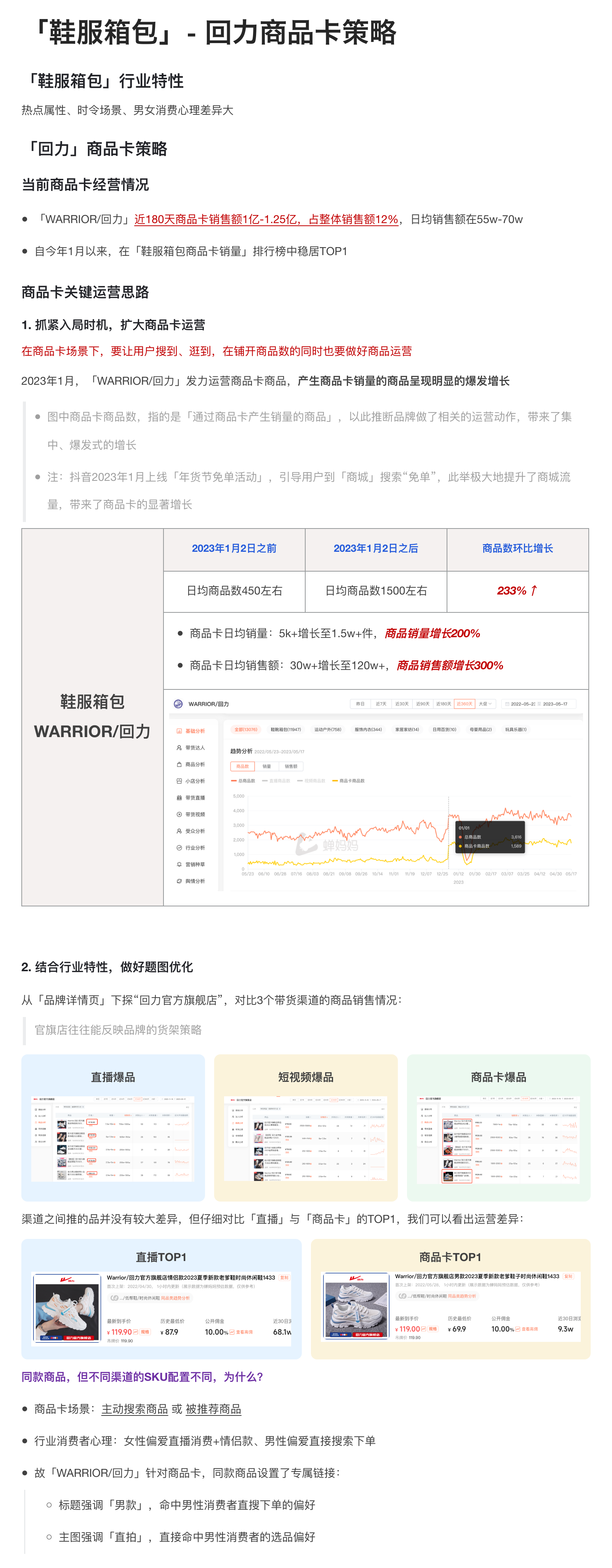Open 基础分析 in the sidebar
The height and width of the screenshot is (1568, 612).
click(191, 731)
